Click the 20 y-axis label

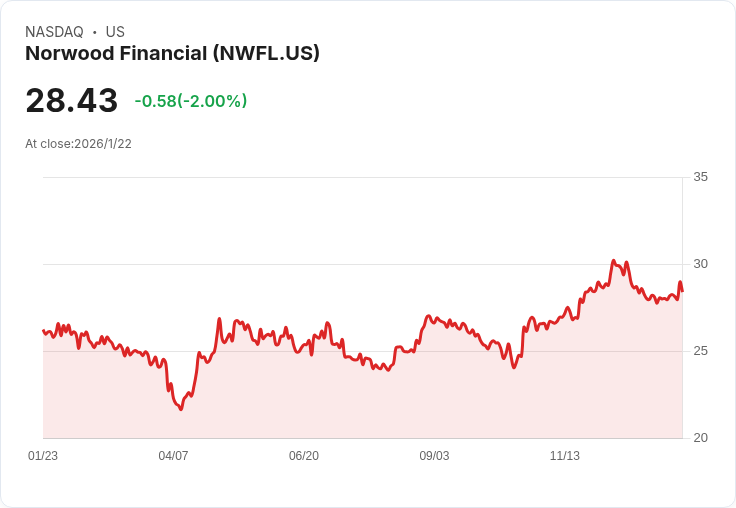pyautogui.click(x=700, y=438)
